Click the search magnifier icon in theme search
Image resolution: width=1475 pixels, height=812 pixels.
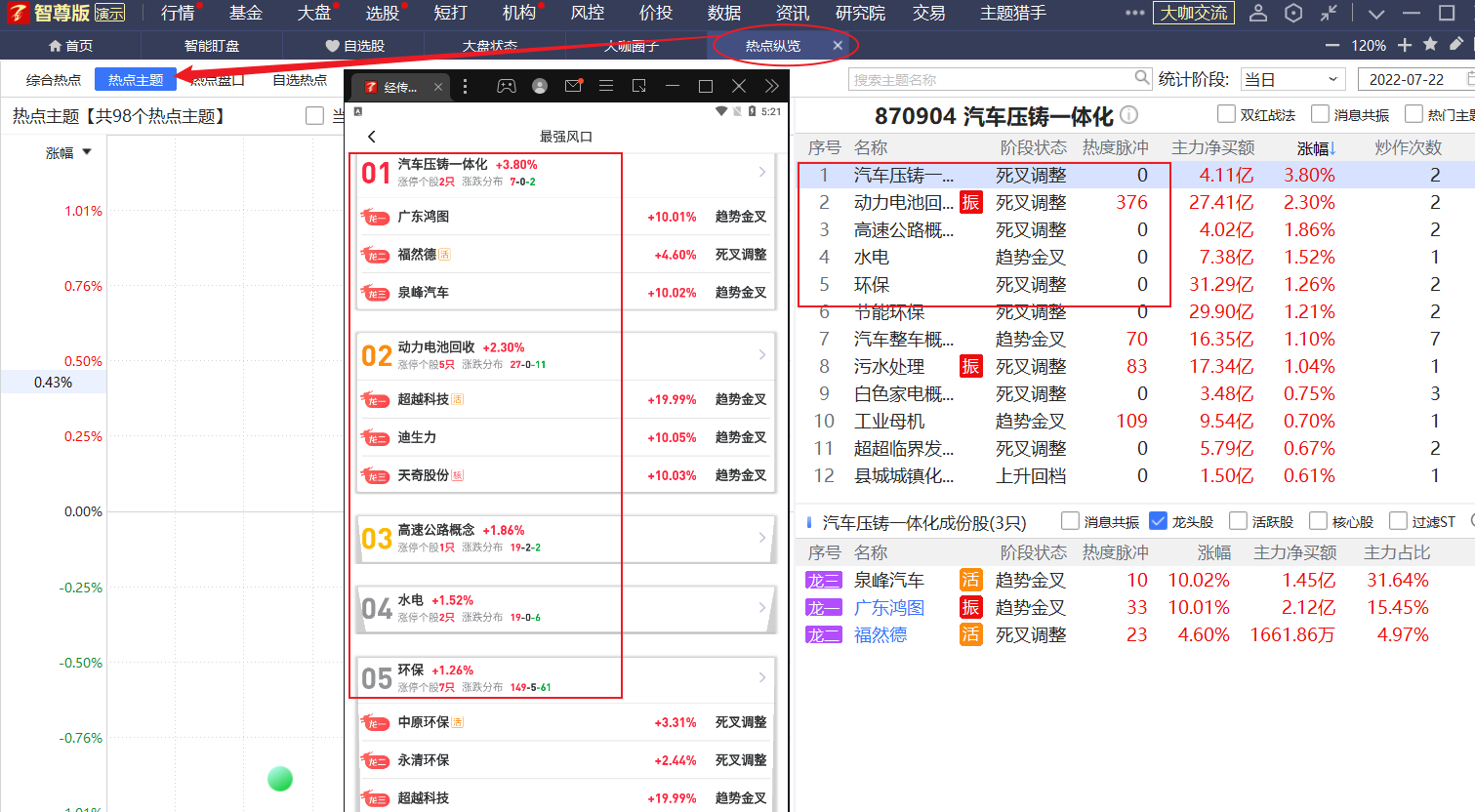click(1142, 78)
